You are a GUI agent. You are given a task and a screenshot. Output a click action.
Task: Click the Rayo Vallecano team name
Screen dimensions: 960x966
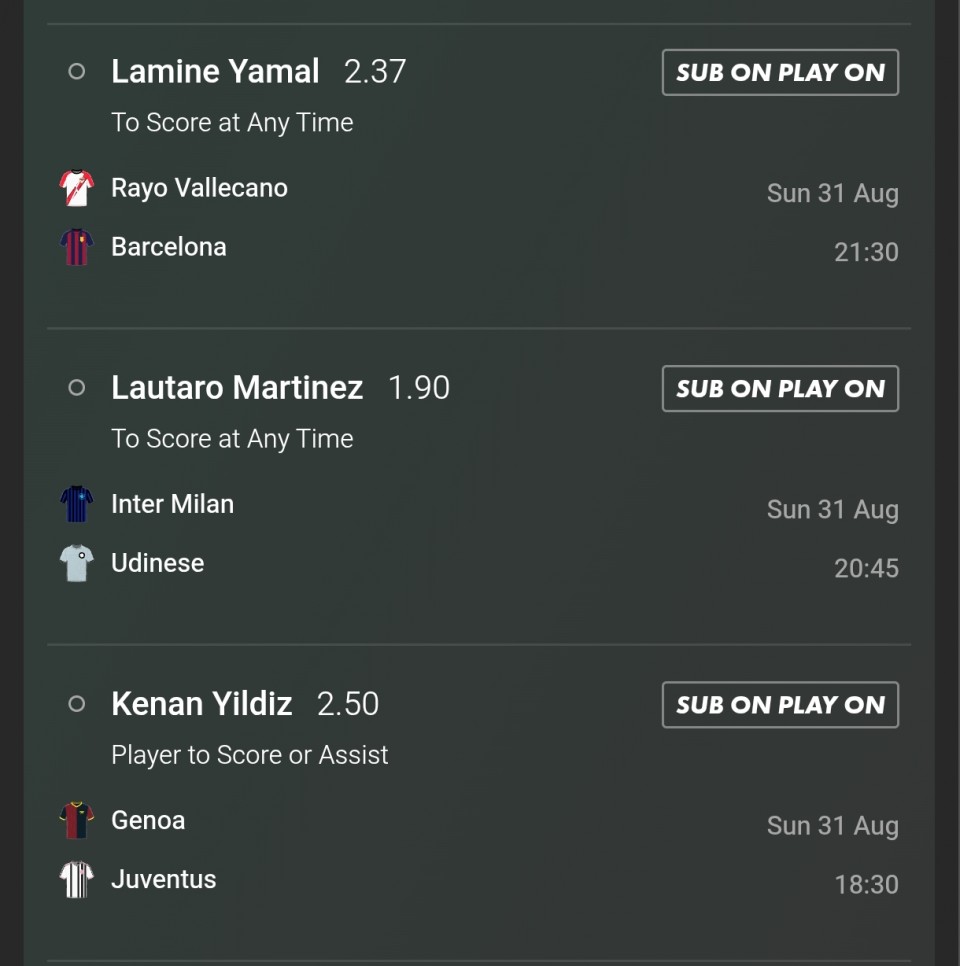point(199,188)
